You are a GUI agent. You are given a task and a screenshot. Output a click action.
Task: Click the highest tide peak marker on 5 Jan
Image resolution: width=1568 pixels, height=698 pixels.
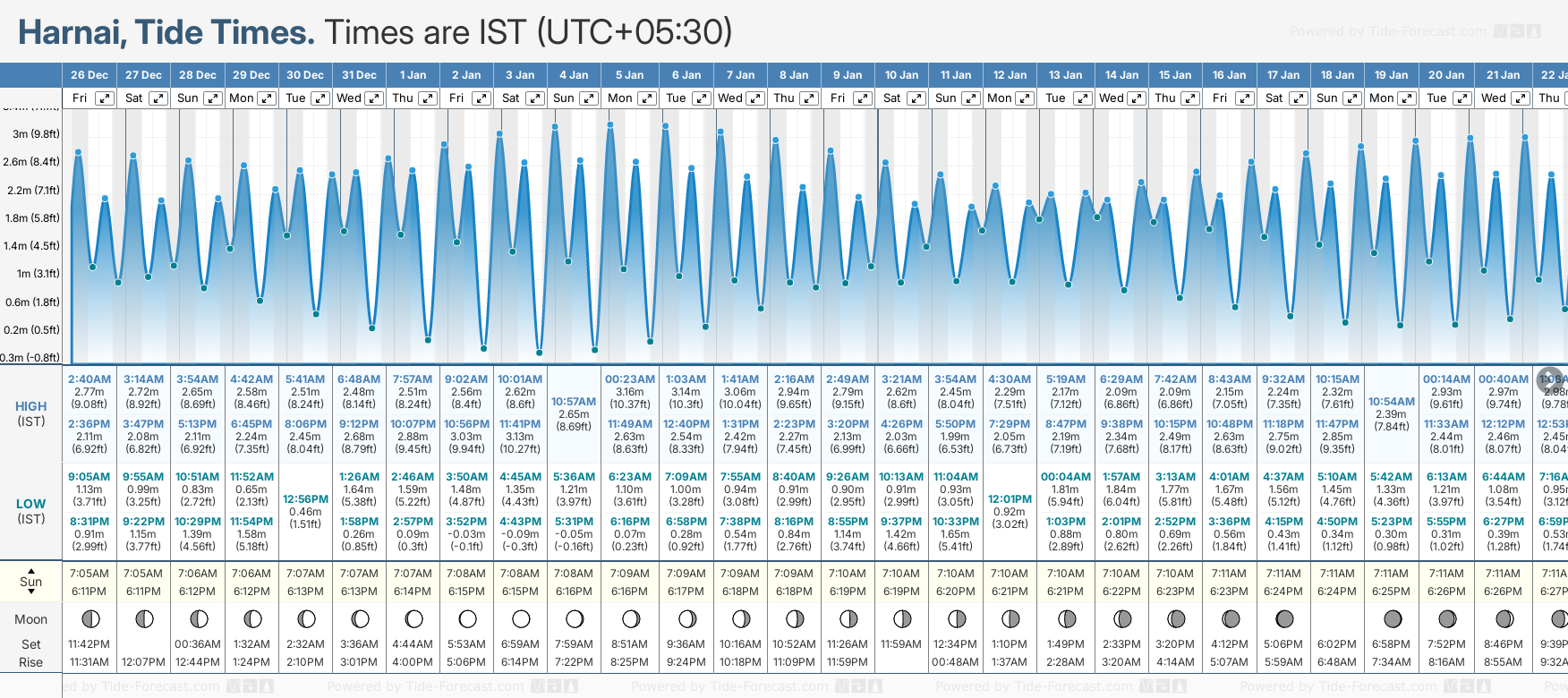click(610, 124)
